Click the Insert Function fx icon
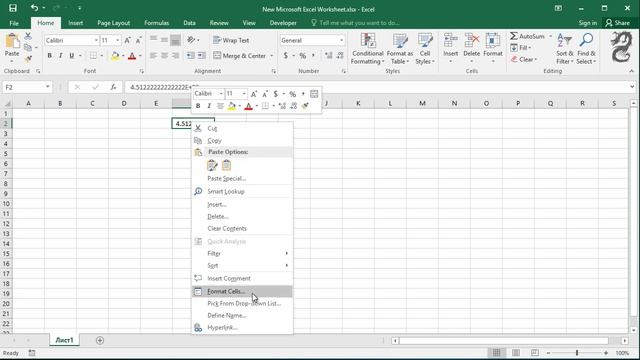This screenshot has width=640, height=360. click(113, 87)
